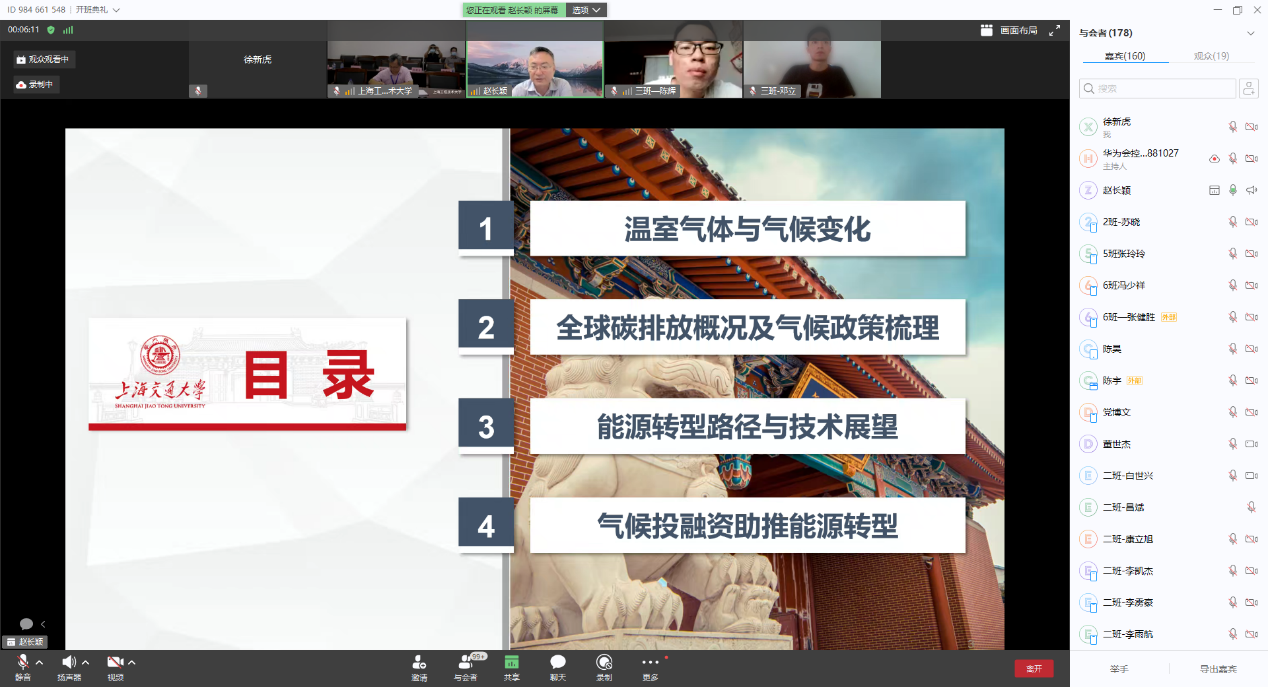Select the 赵长颖 video thumbnail
The image size is (1268, 687).
pyautogui.click(x=535, y=69)
